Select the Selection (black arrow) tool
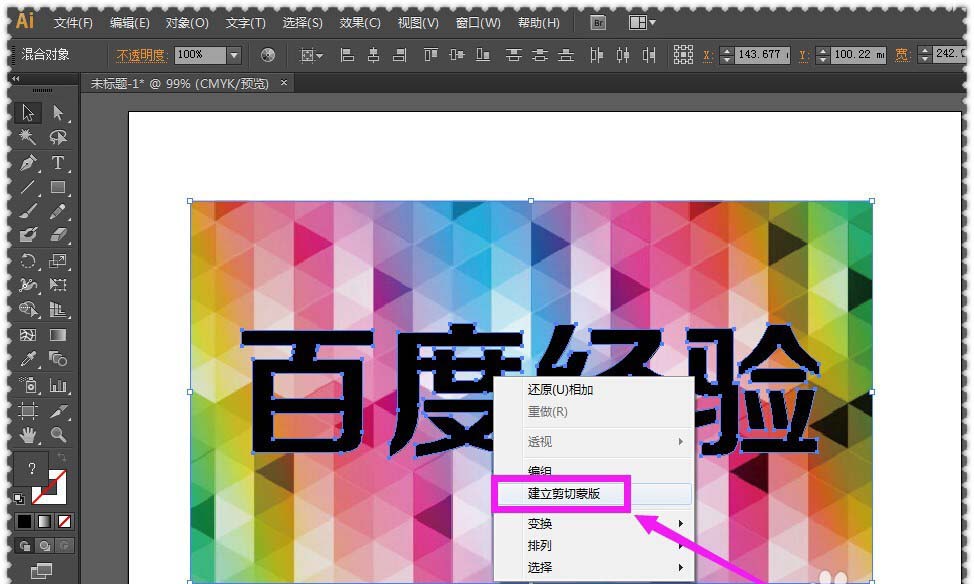The width and height of the screenshot is (974, 584). (27, 112)
